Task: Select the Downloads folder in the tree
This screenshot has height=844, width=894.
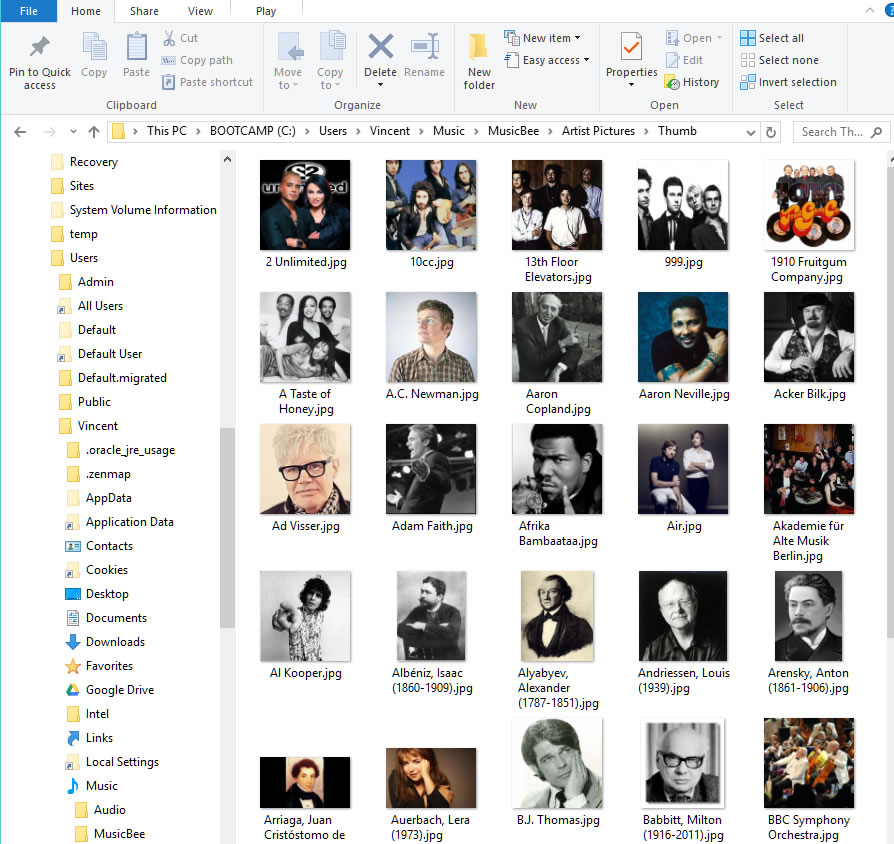Action: pos(115,642)
